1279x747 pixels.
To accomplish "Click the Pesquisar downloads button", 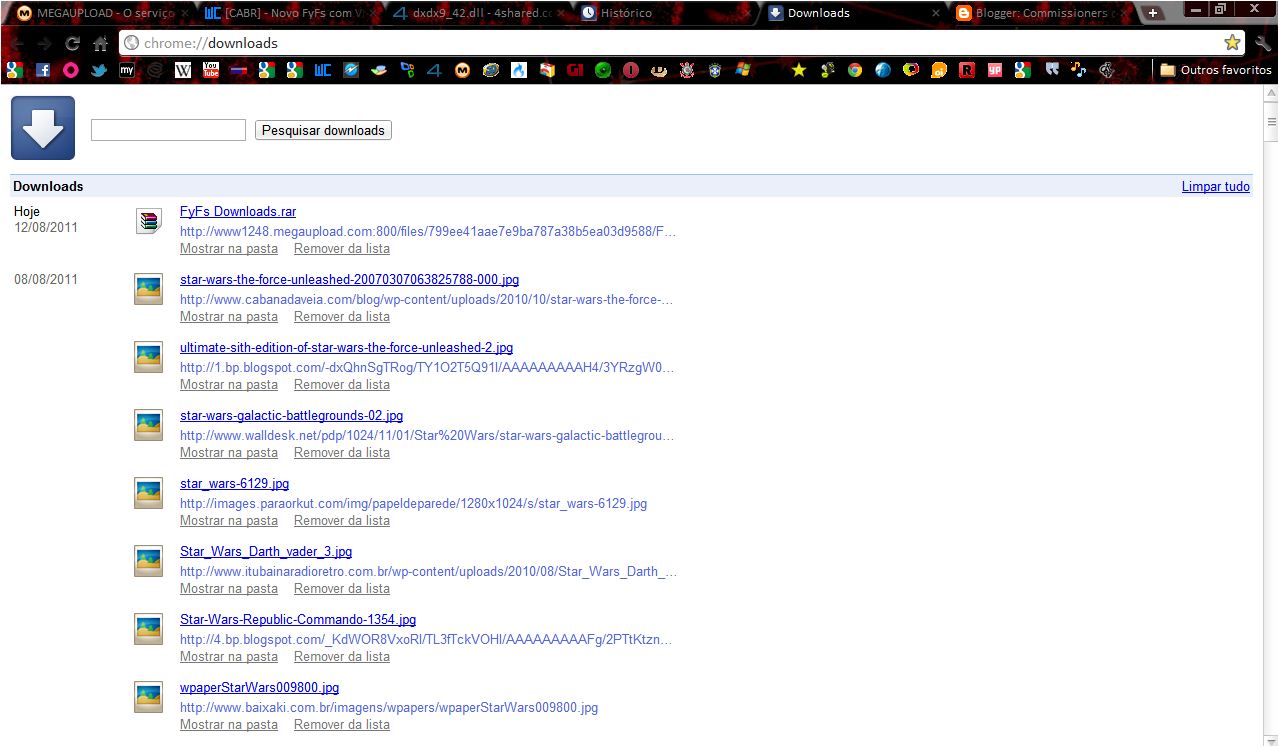I will coord(323,130).
